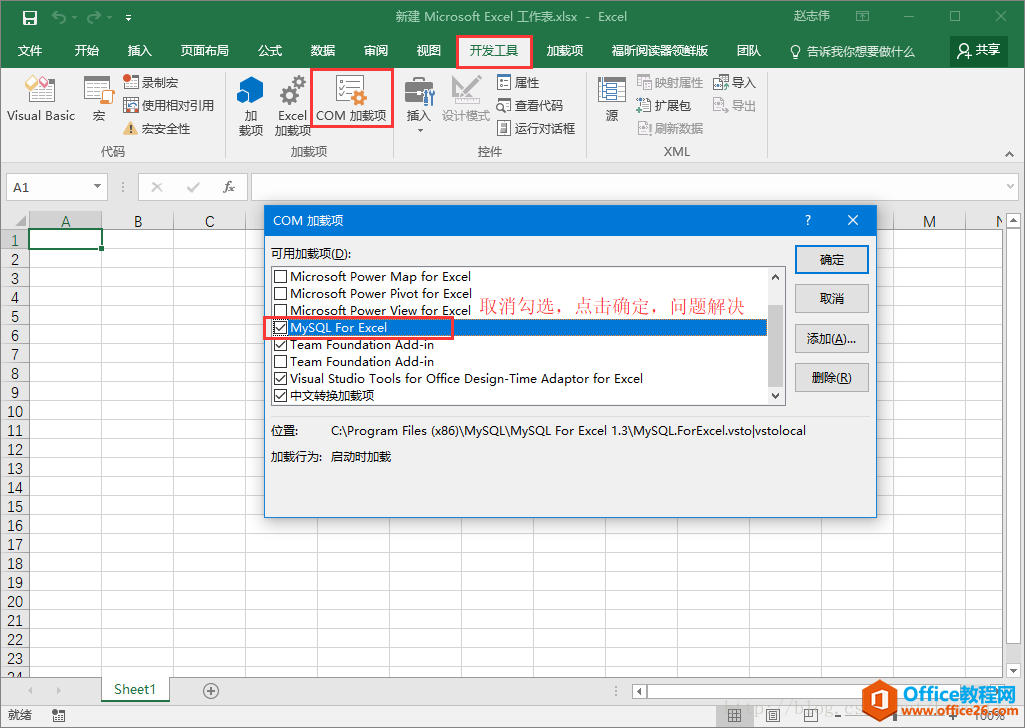Click the formula bar input area
The image size is (1025, 728).
(x=626, y=187)
